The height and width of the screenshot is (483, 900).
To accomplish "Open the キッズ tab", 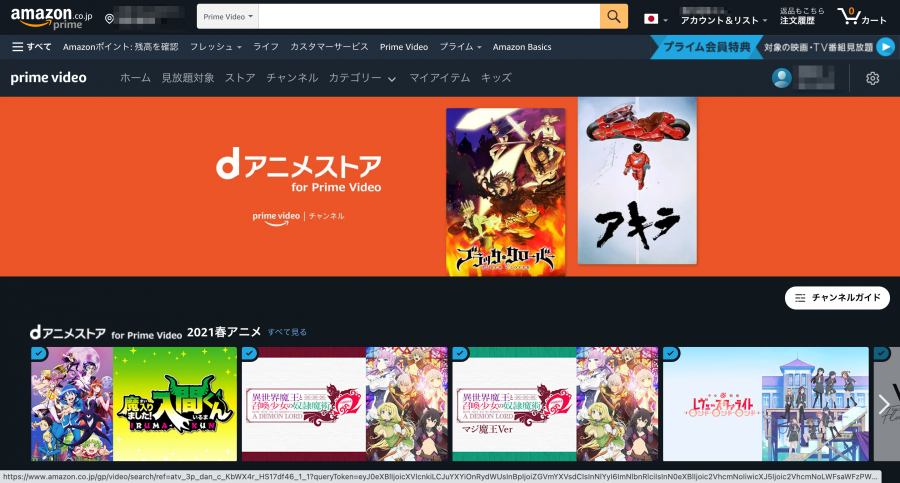I will click(x=496, y=78).
